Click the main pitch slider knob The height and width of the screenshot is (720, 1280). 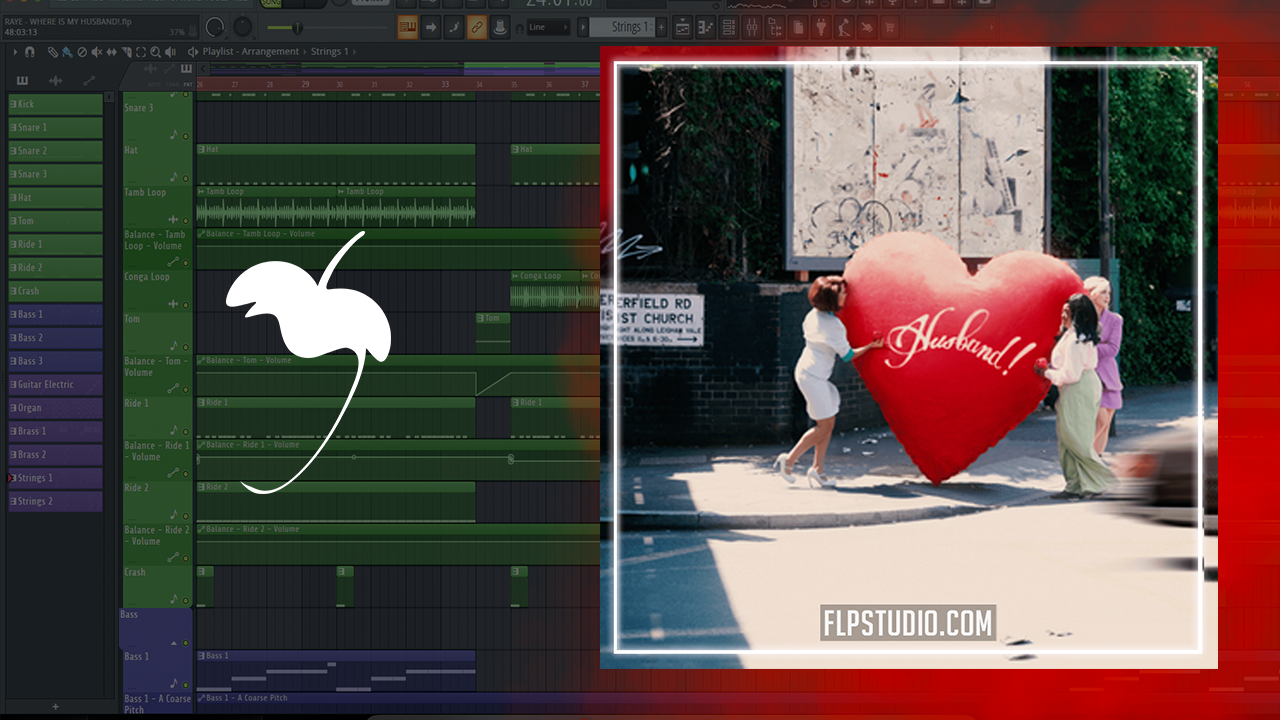coord(297,27)
